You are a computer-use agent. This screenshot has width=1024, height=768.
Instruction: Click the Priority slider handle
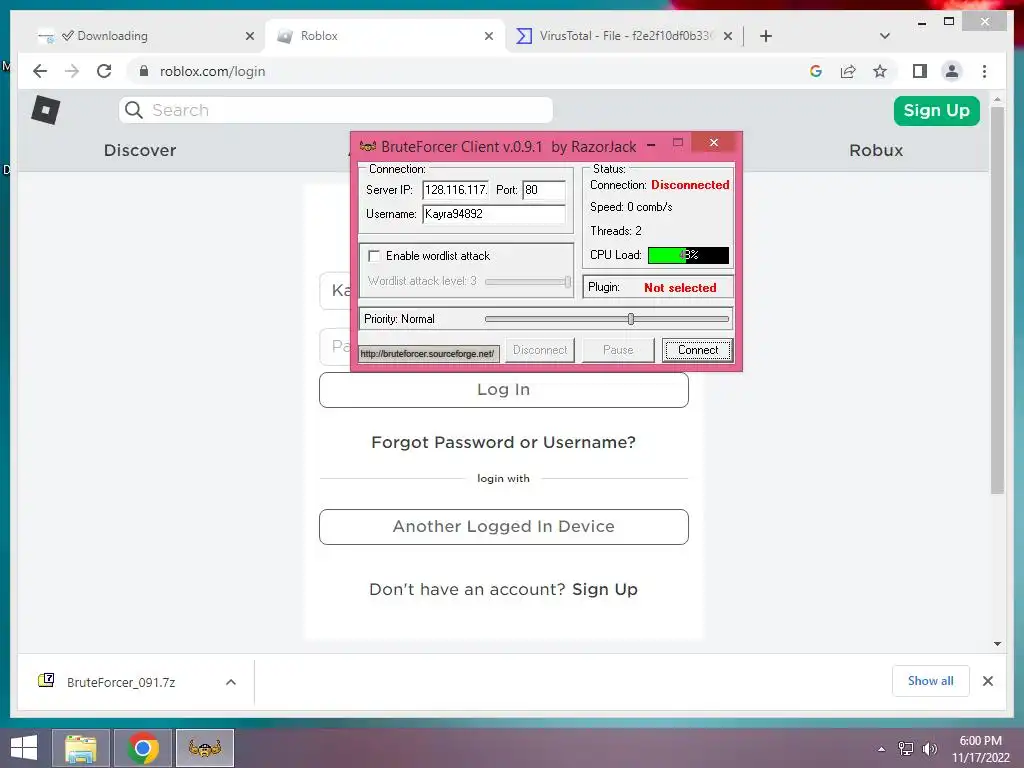point(631,319)
